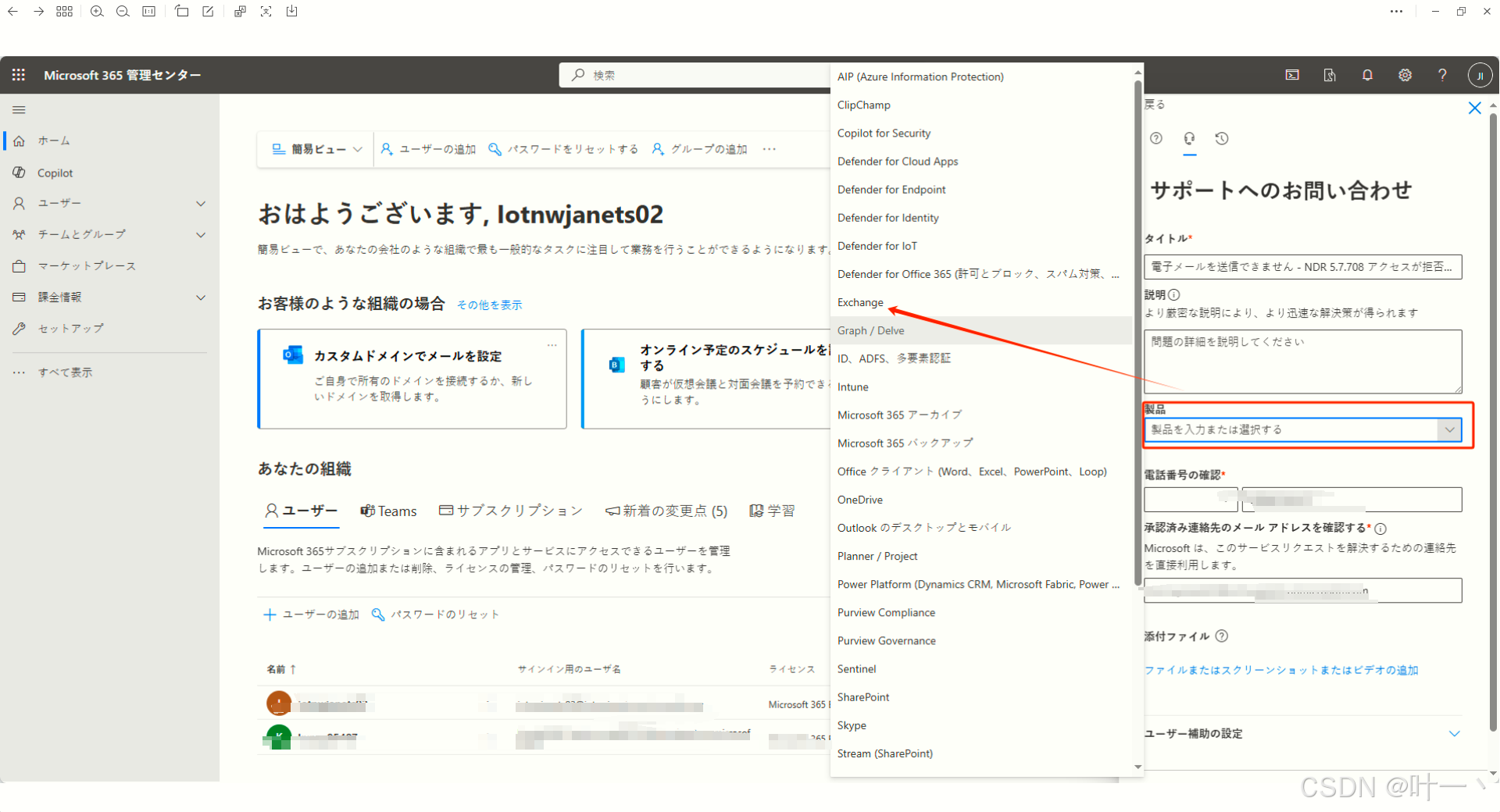
Task: Open the Simple view dropdown
Action: 317,149
